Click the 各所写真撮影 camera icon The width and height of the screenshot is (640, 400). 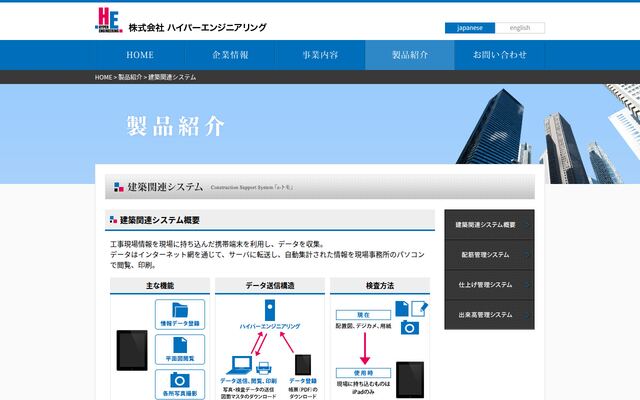pos(180,380)
